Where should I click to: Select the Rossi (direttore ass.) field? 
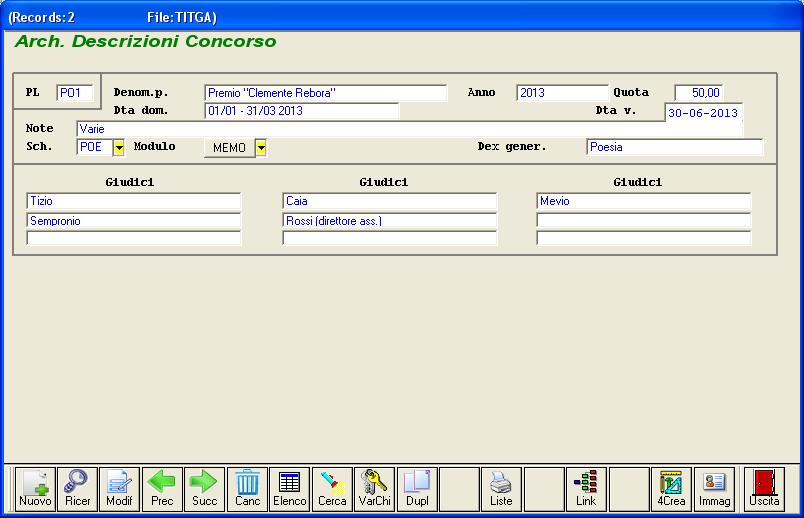(390, 221)
